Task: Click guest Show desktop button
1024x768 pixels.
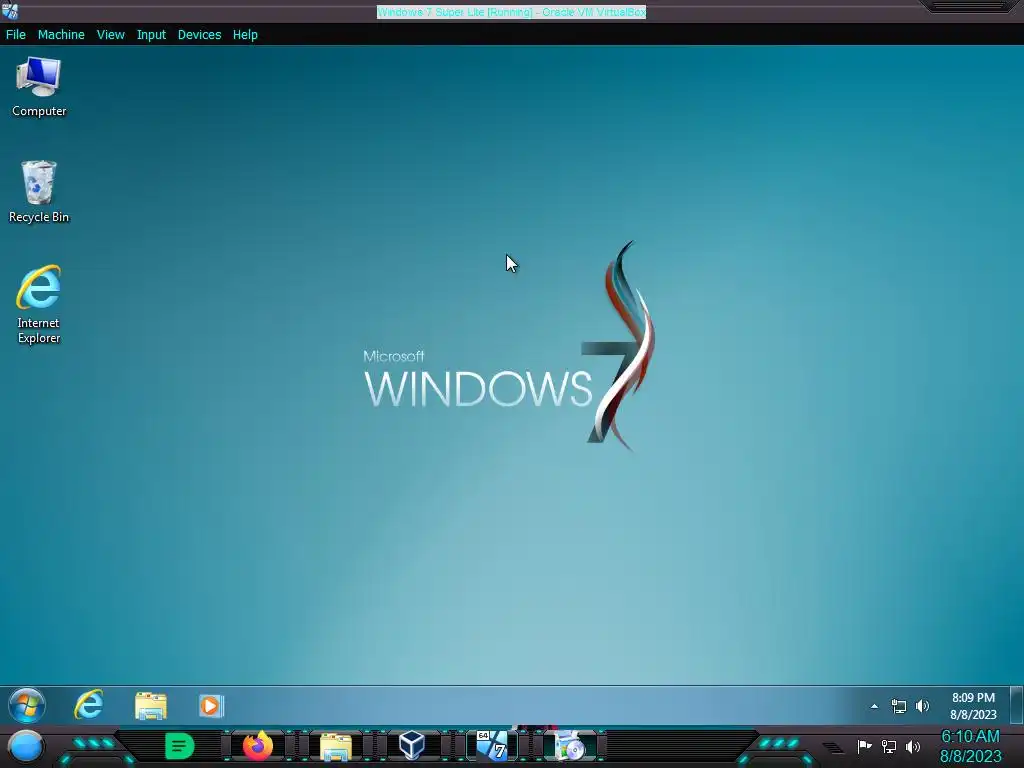Action: pyautogui.click(x=1017, y=706)
